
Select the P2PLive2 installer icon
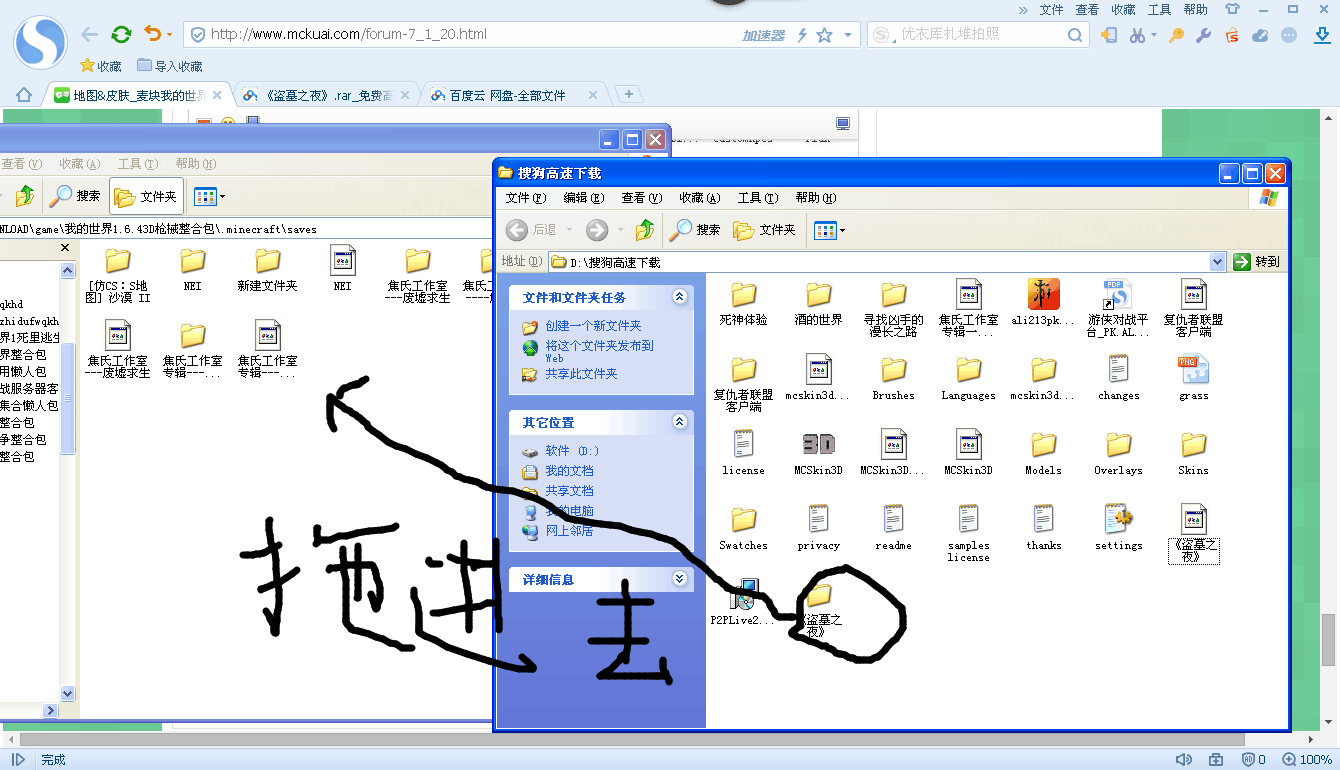744,594
